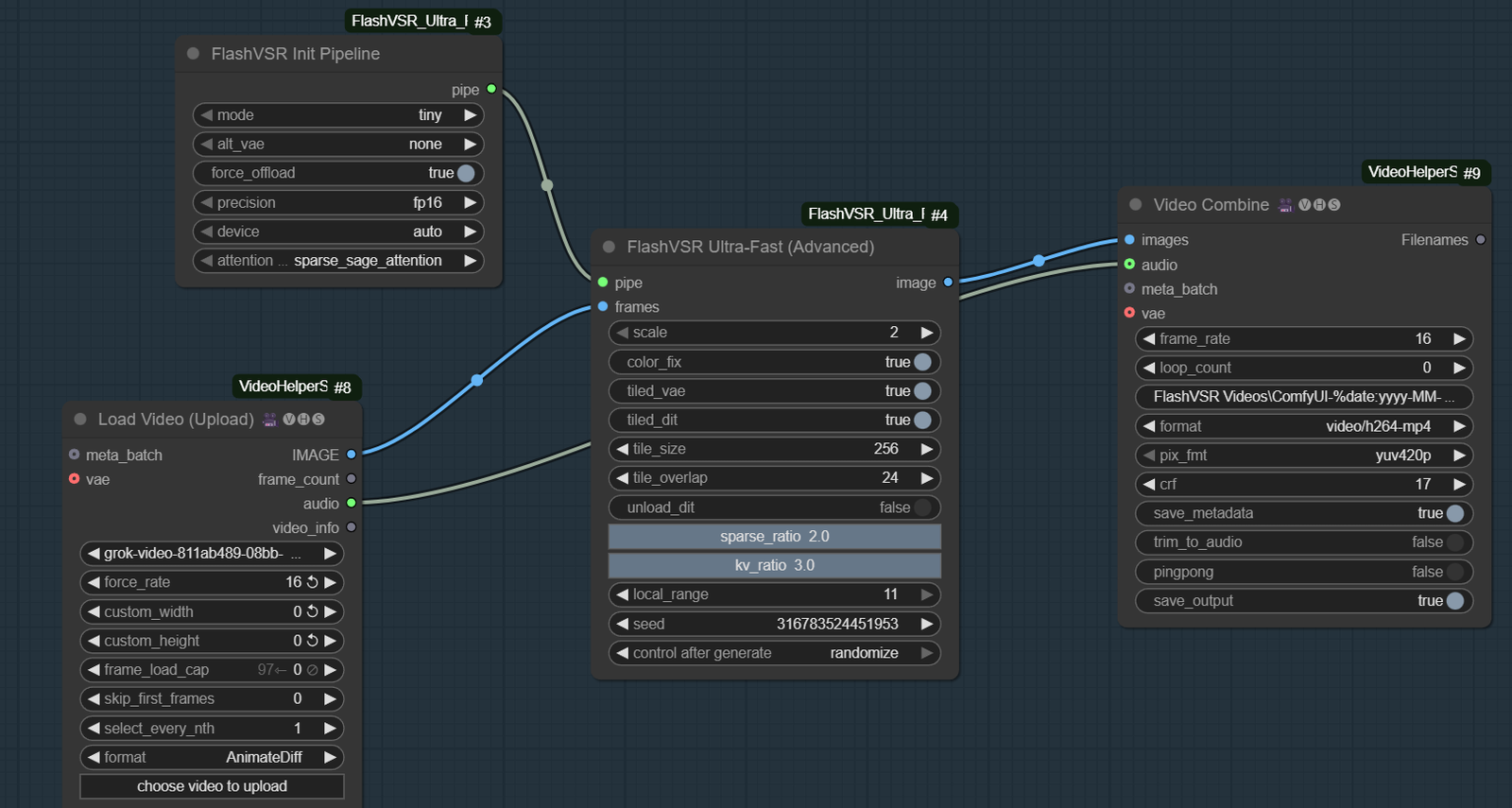Click the FlashVSR_Ultra #3 node badge
Image resolution: width=1512 pixels, height=808 pixels.
pos(421,21)
